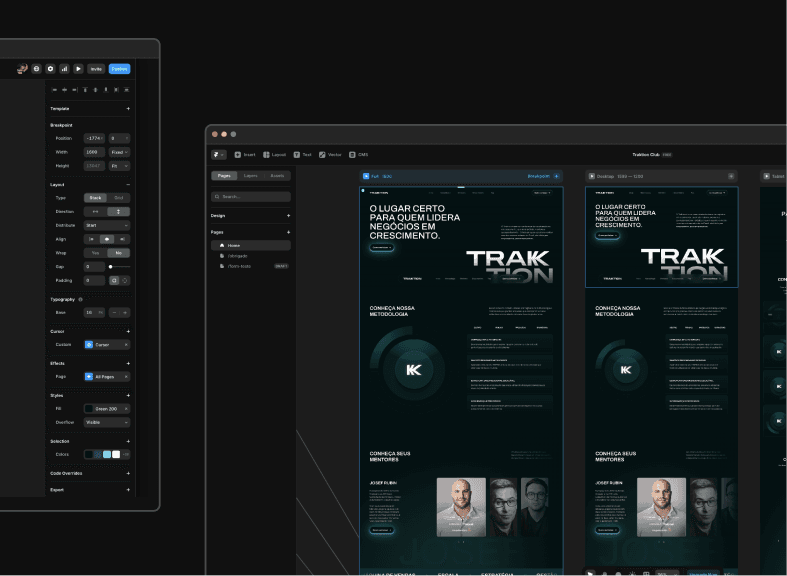Set Direction to vertical
The image size is (787, 576).
click(x=118, y=212)
